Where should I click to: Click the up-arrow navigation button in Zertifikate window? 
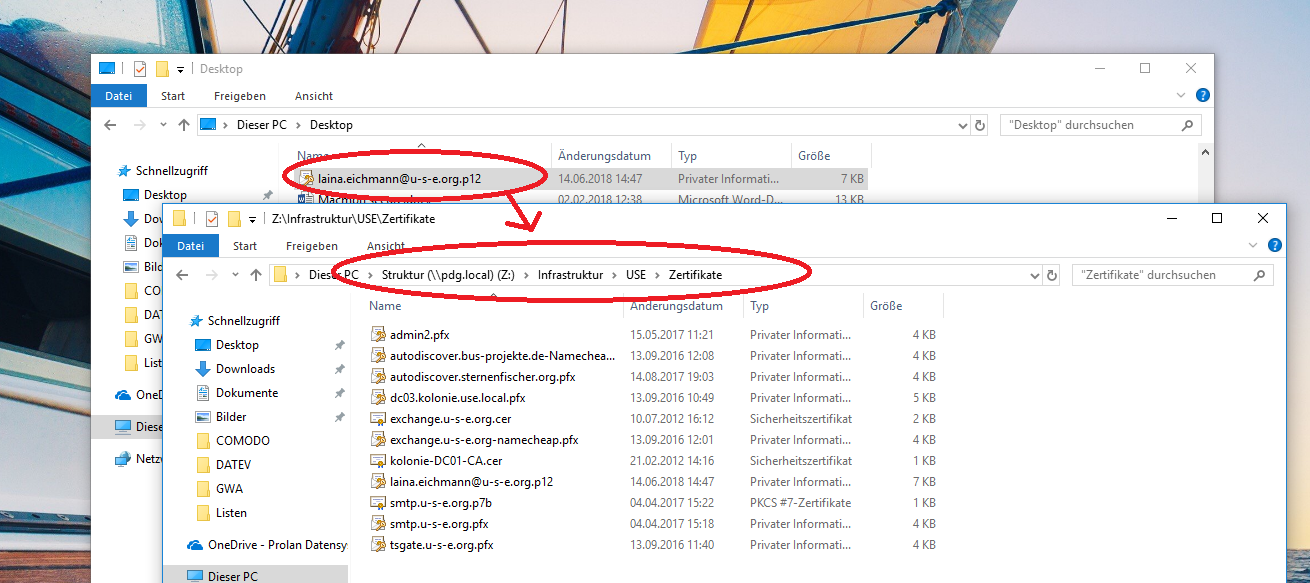[256, 275]
